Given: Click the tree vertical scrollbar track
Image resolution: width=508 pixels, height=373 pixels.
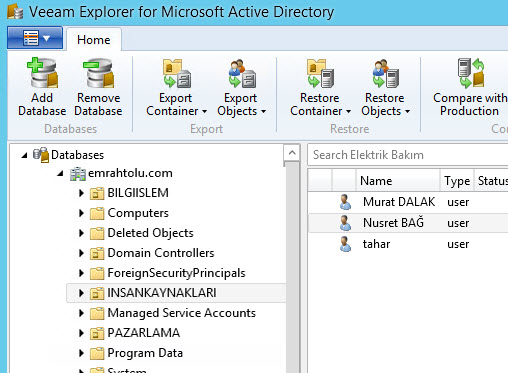Looking at the screenshot, I should coord(292,267).
